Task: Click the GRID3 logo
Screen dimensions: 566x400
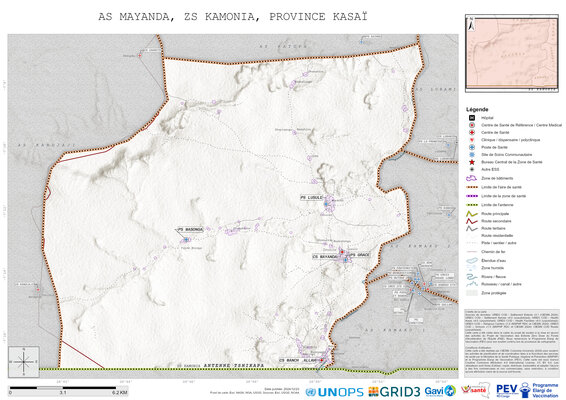Action: click(x=394, y=392)
